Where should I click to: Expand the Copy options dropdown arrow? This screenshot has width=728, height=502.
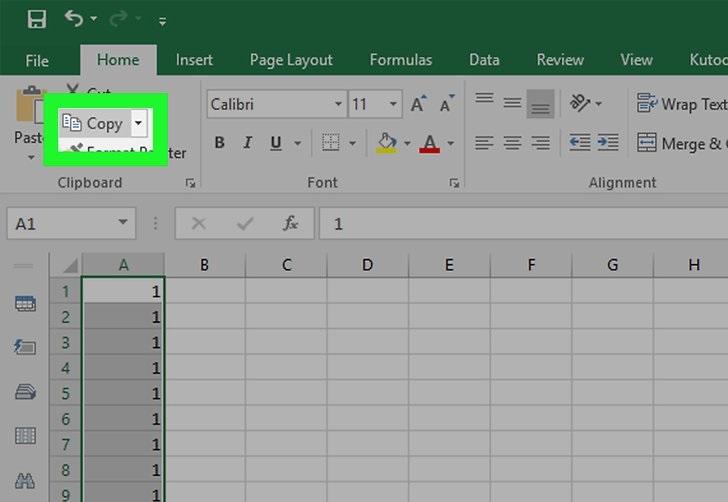click(138, 124)
